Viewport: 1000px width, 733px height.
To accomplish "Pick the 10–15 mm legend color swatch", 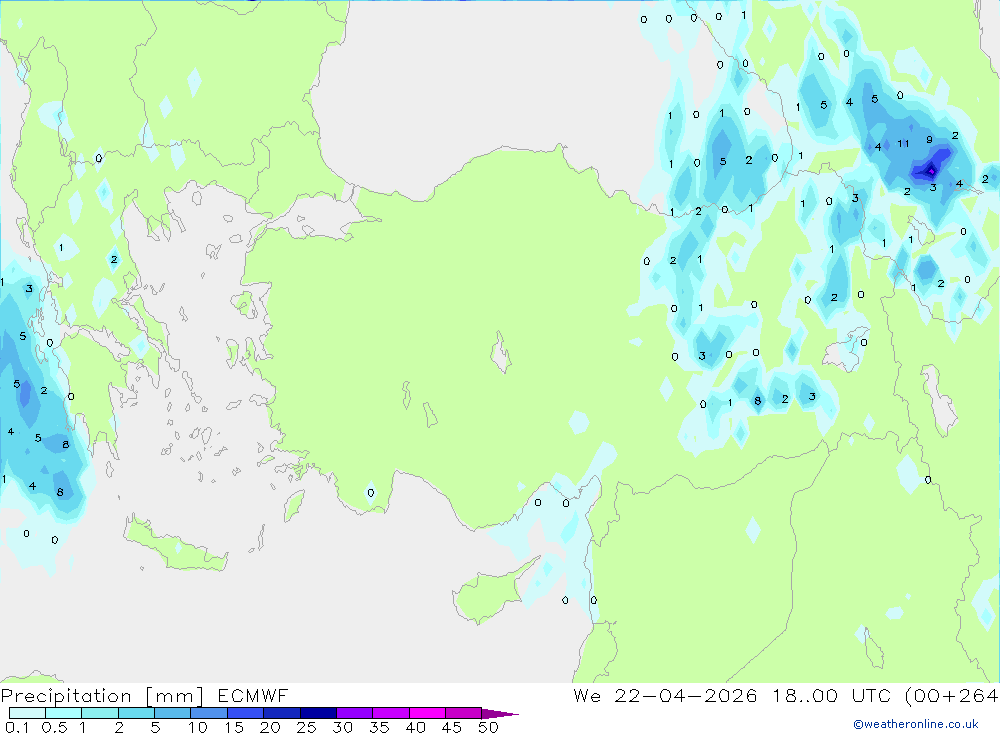I will pos(209,713).
